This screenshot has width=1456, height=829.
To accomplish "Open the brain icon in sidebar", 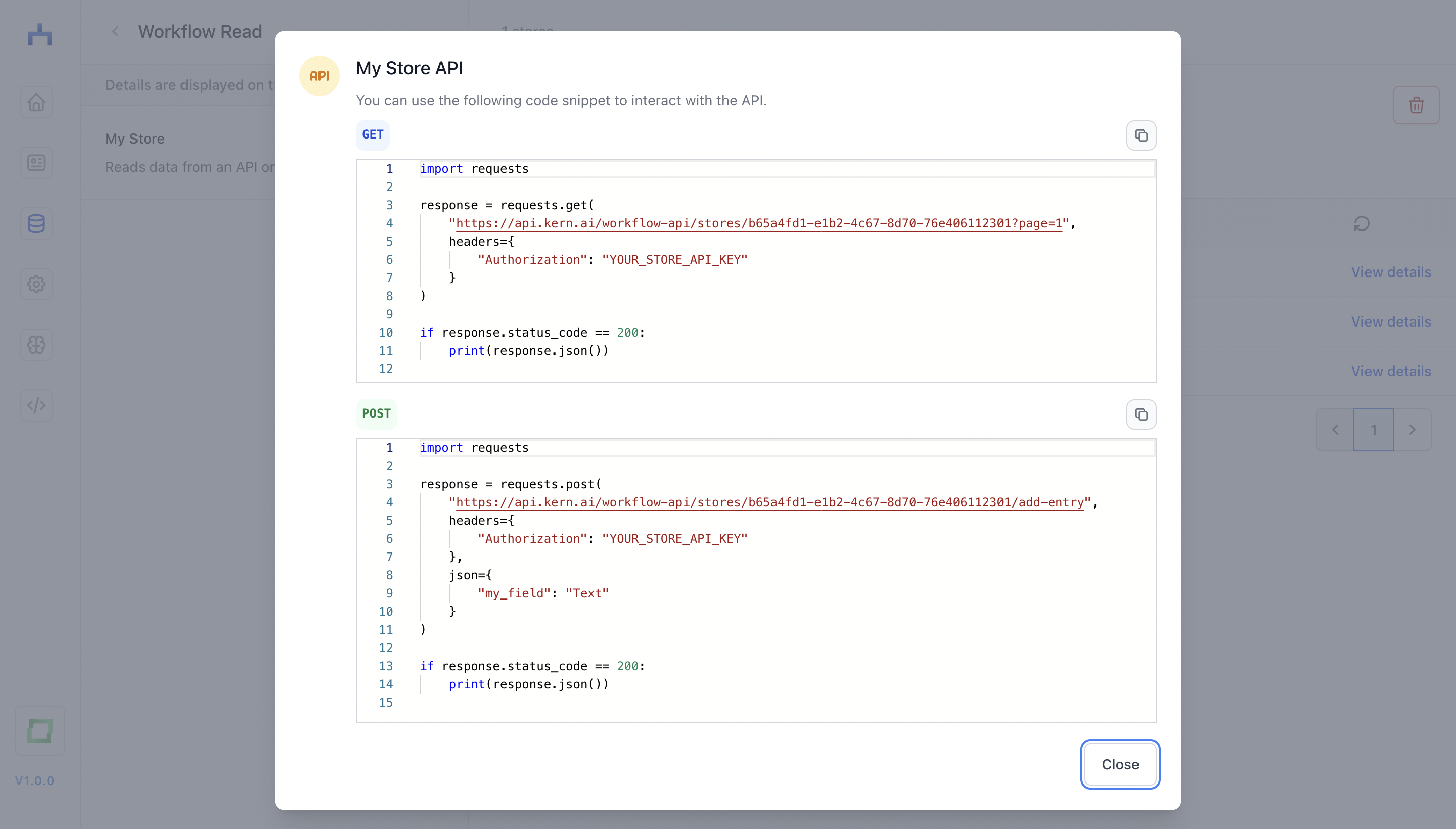I will coord(36,344).
